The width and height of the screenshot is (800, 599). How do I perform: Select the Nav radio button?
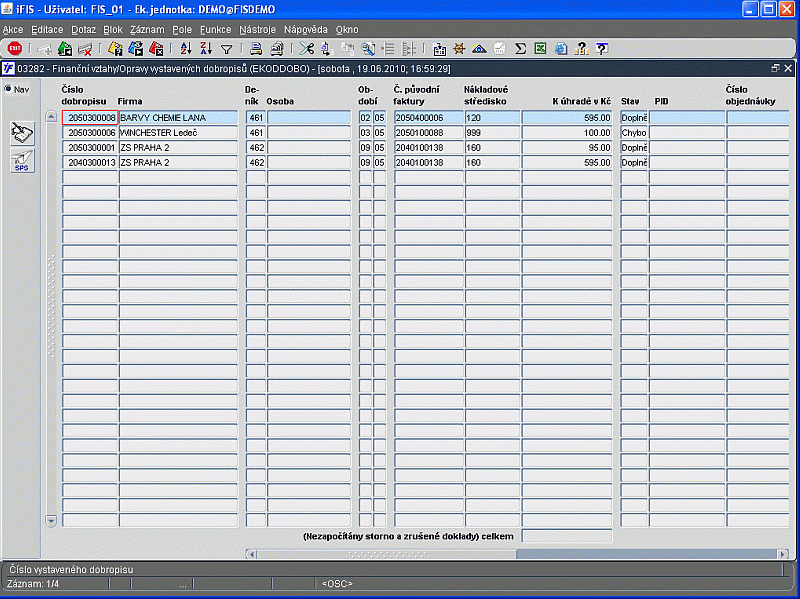(9, 89)
